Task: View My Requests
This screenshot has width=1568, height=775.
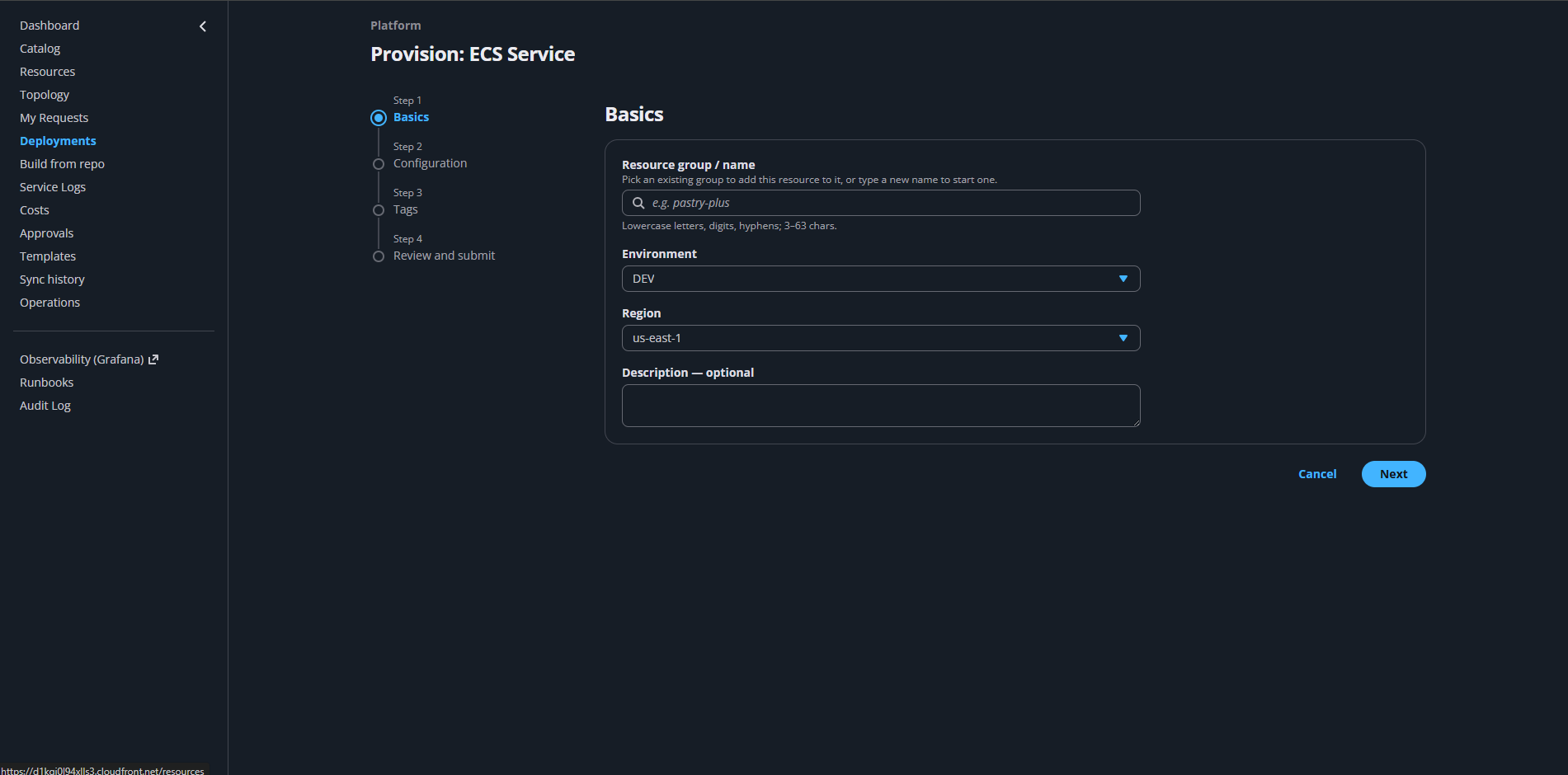Action: [x=54, y=118]
